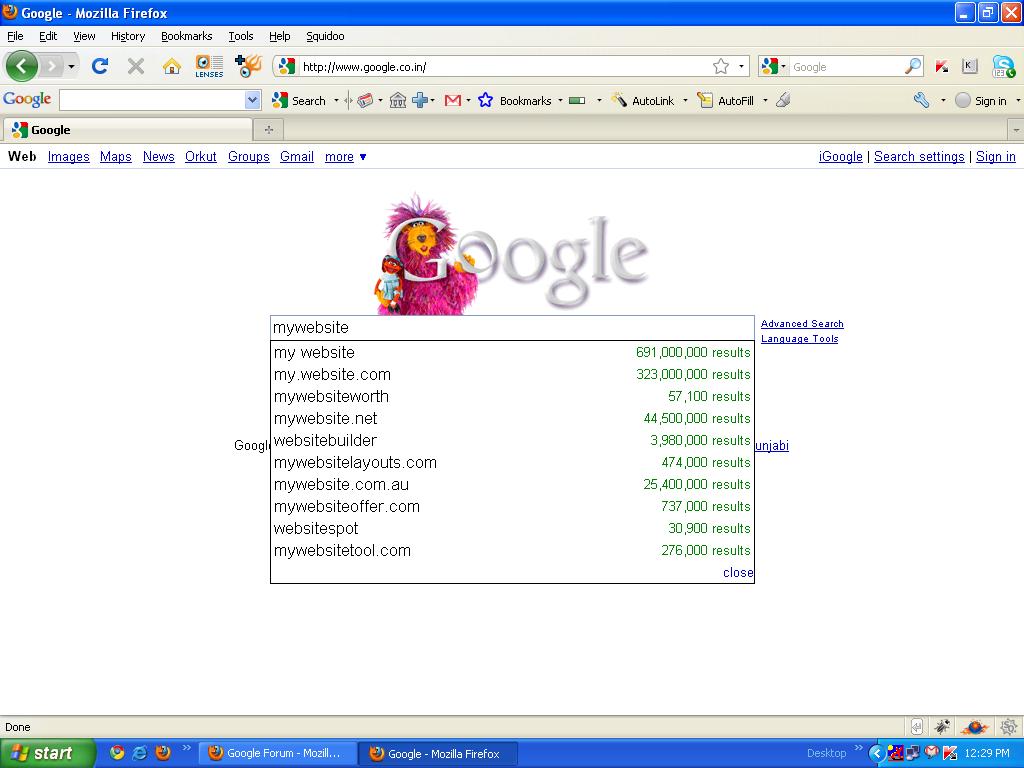Screen dimensions: 1024x768
Task: Open the AutoLink dropdown arrow
Action: 685,101
